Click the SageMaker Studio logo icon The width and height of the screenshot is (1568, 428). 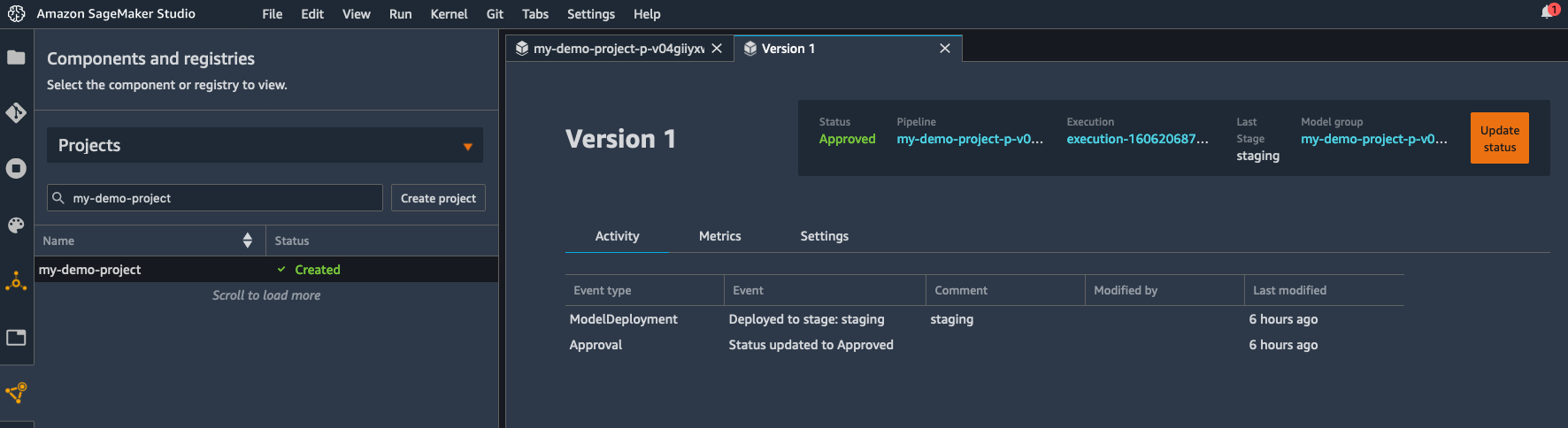pos(16,14)
